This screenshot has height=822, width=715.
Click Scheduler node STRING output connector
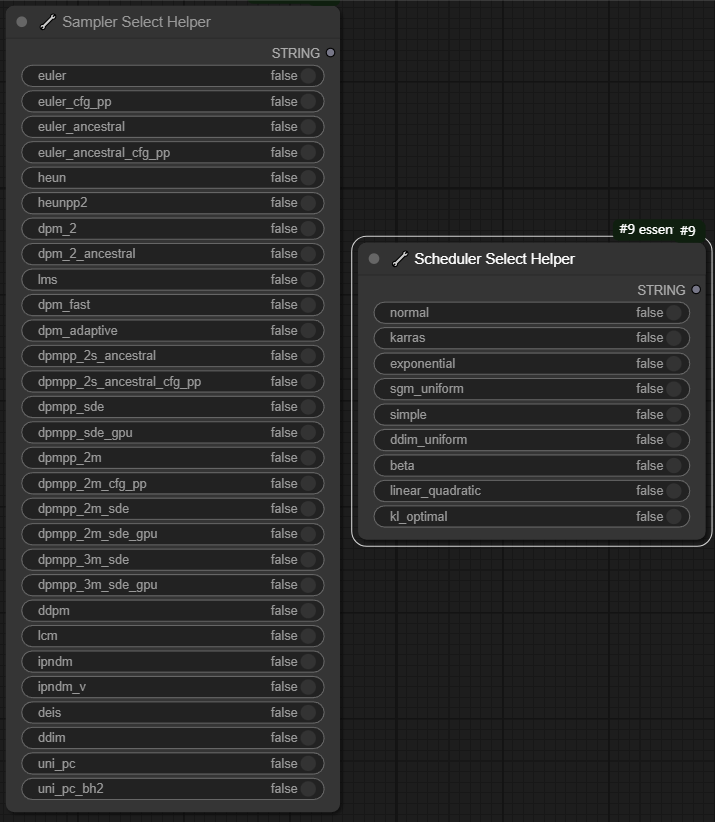click(x=696, y=290)
